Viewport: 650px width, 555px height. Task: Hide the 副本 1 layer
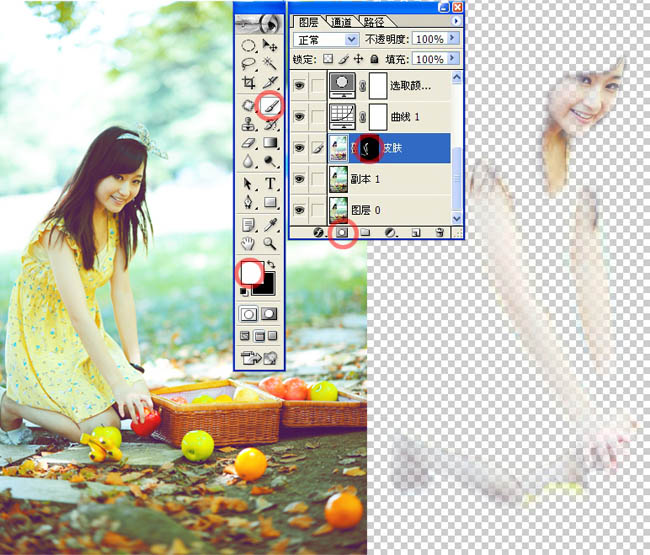[299, 180]
